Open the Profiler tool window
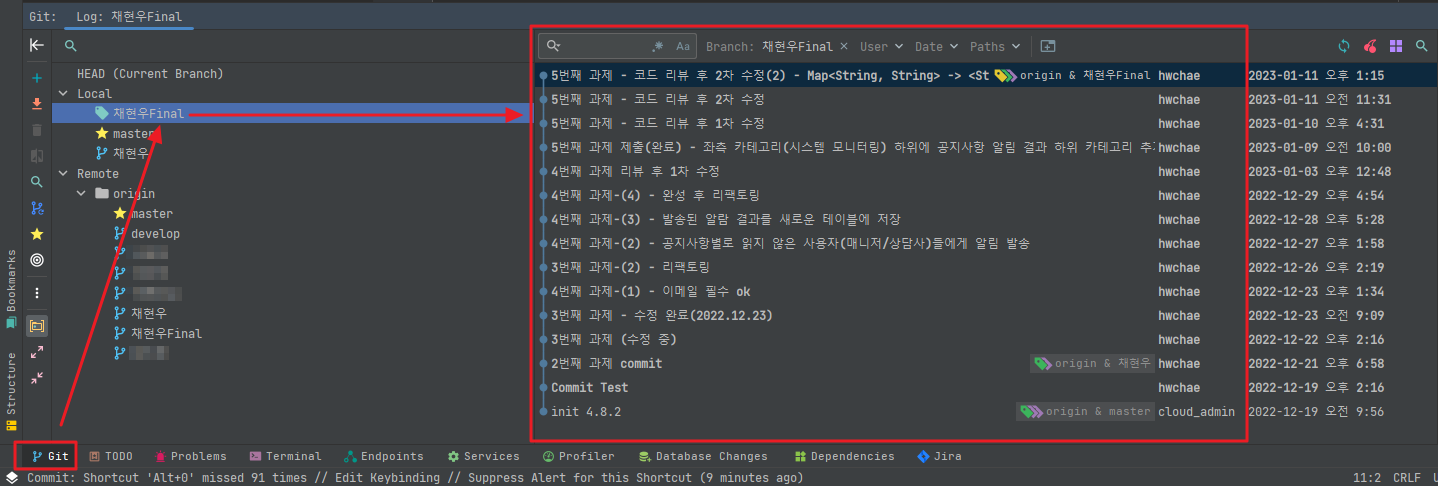Image resolution: width=1438 pixels, height=486 pixels. pos(578,456)
